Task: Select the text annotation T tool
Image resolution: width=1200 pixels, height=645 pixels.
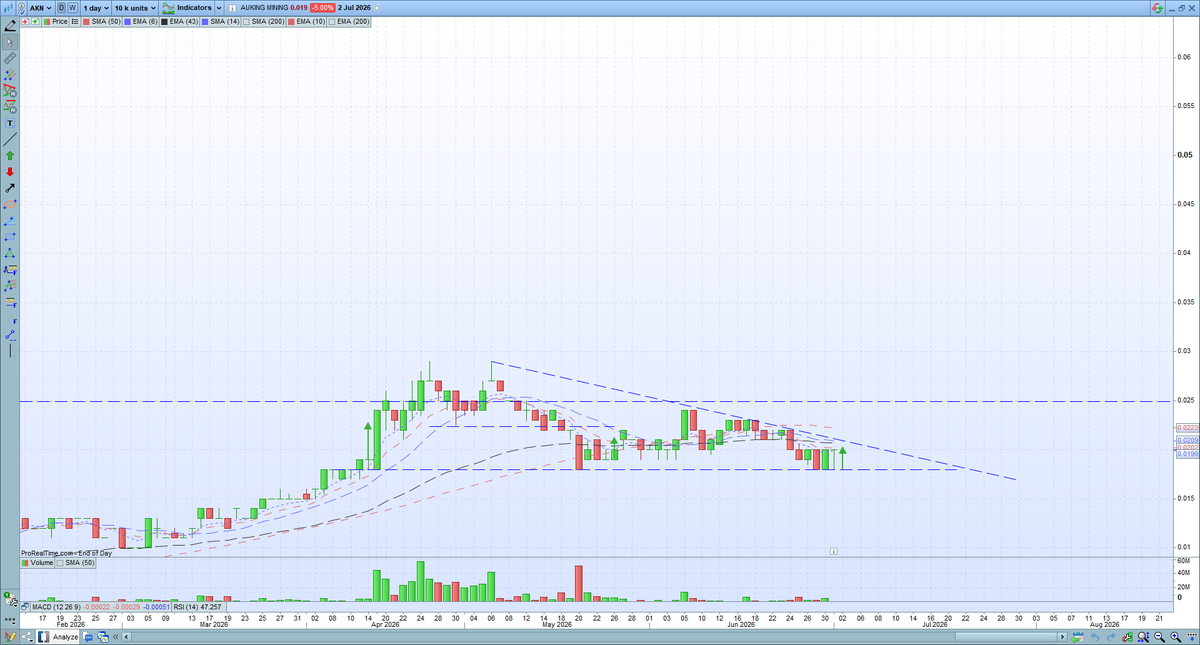Action: [10, 122]
